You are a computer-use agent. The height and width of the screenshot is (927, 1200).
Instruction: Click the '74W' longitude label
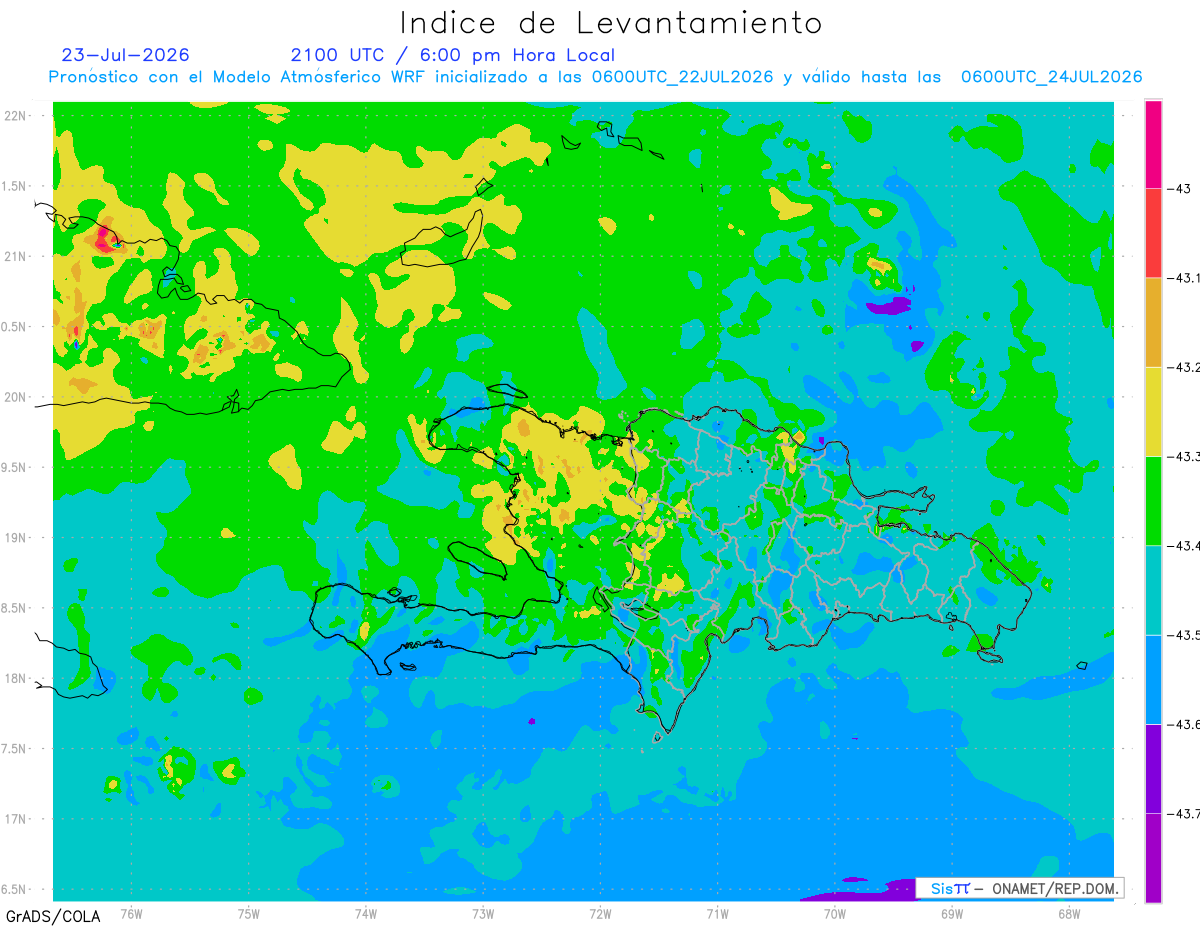(x=366, y=914)
